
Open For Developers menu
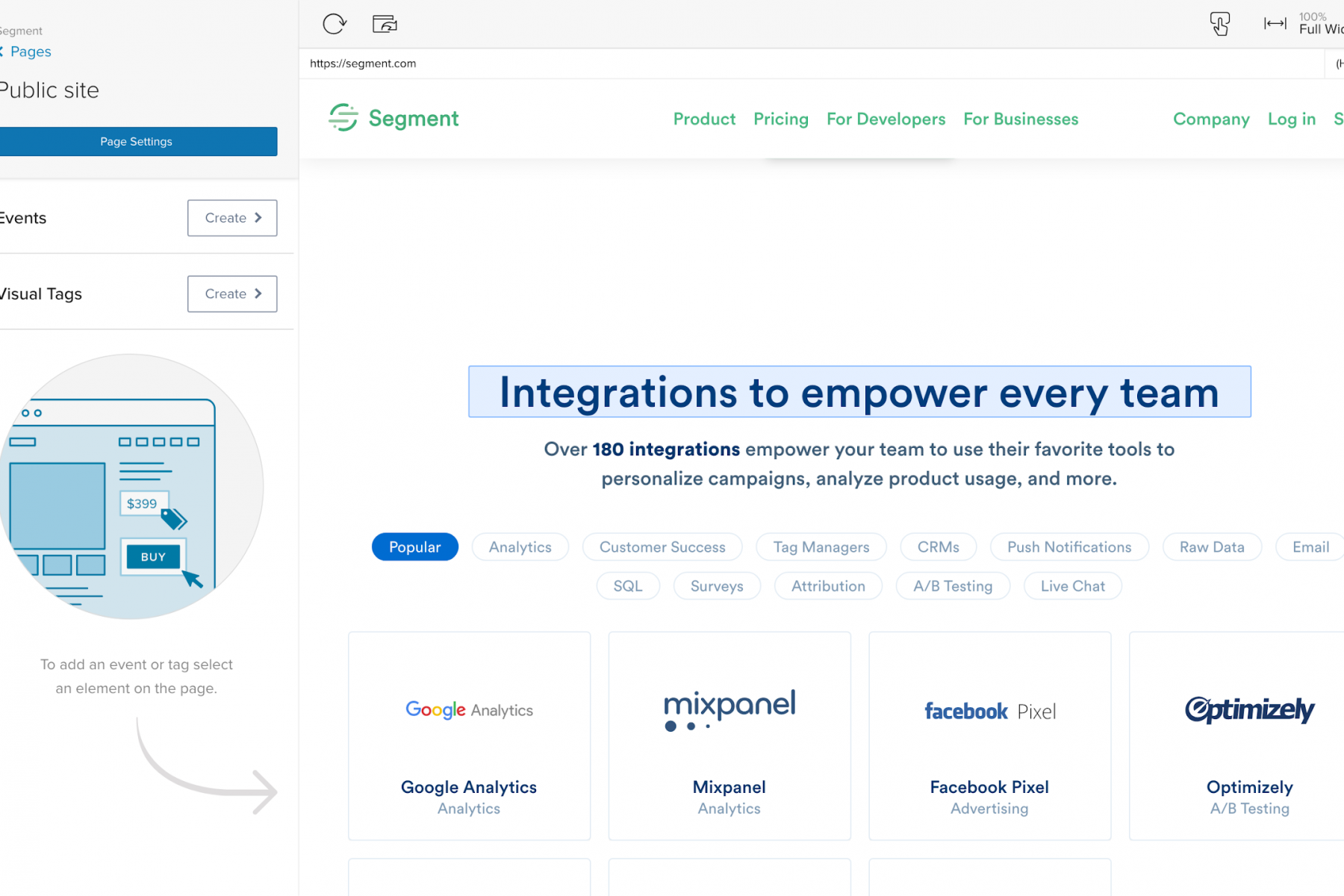click(886, 119)
